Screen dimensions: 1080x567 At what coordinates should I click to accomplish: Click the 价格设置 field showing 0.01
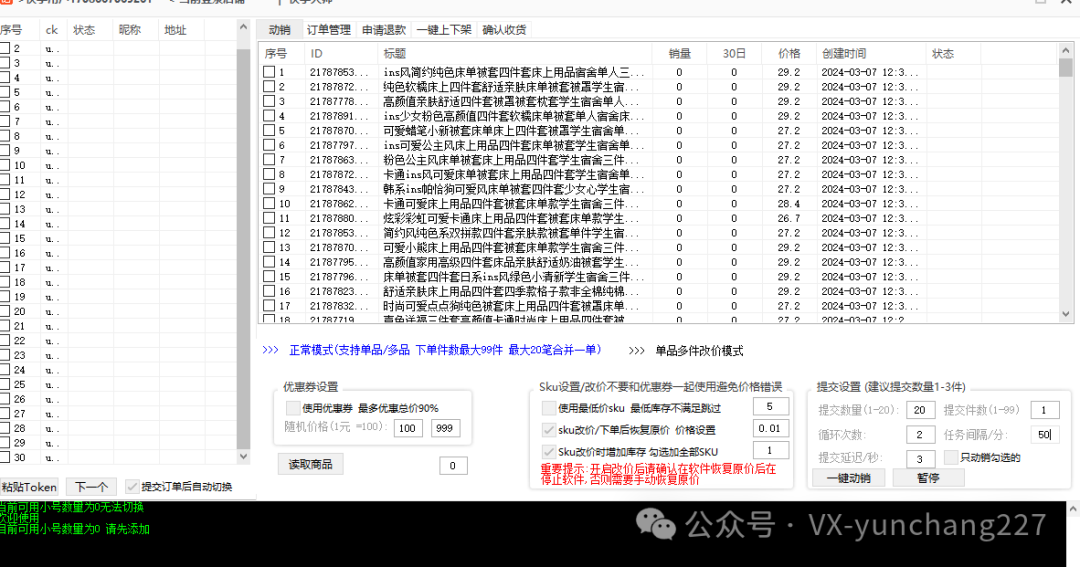(770, 429)
